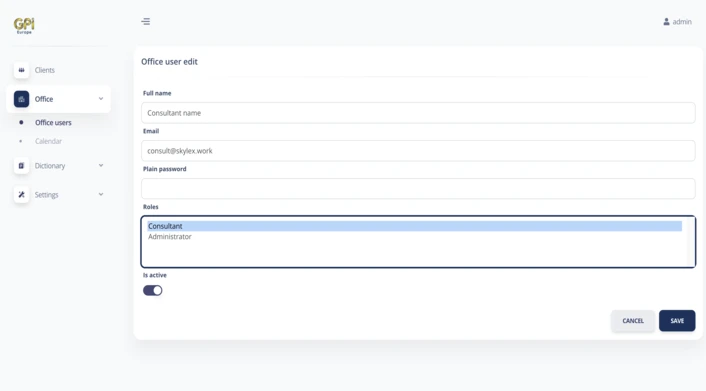Click the Save button

pyautogui.click(x=677, y=321)
